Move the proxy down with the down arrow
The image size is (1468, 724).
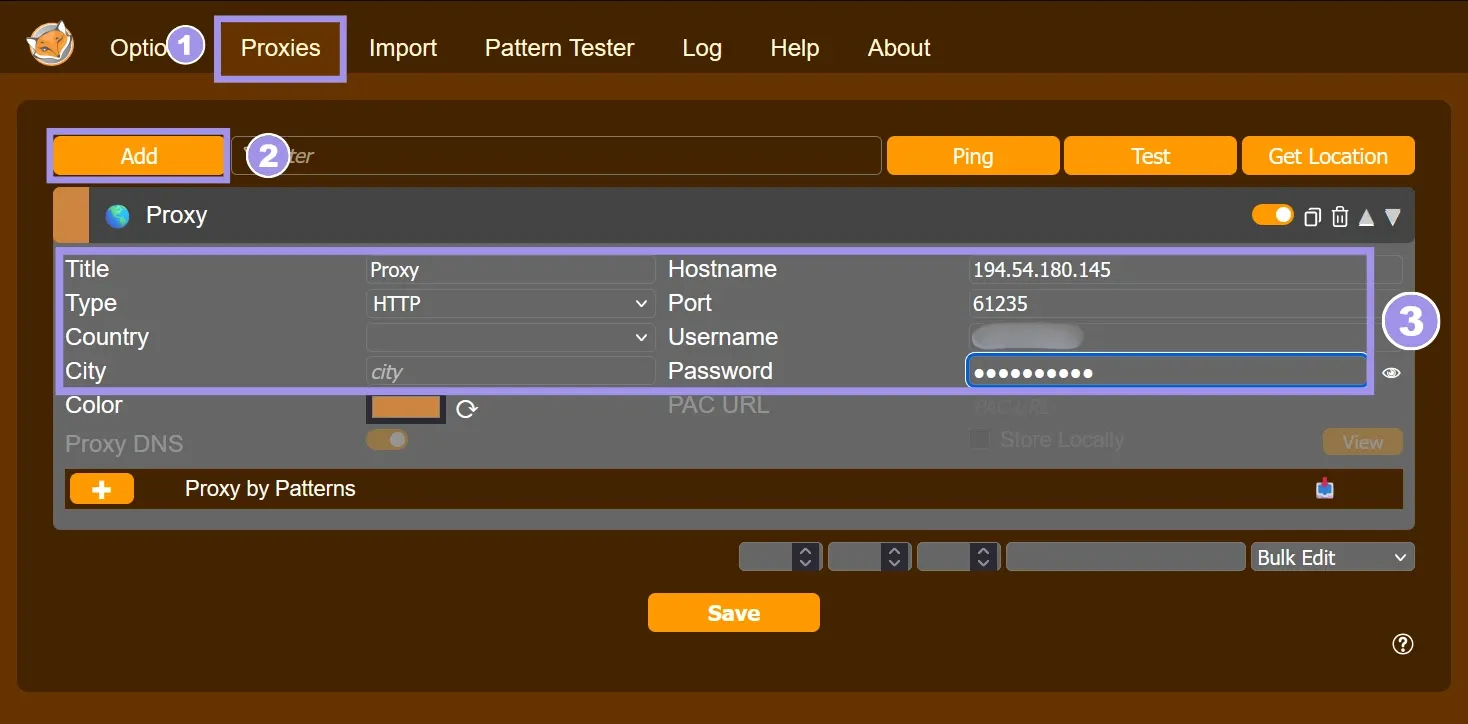pyautogui.click(x=1392, y=217)
